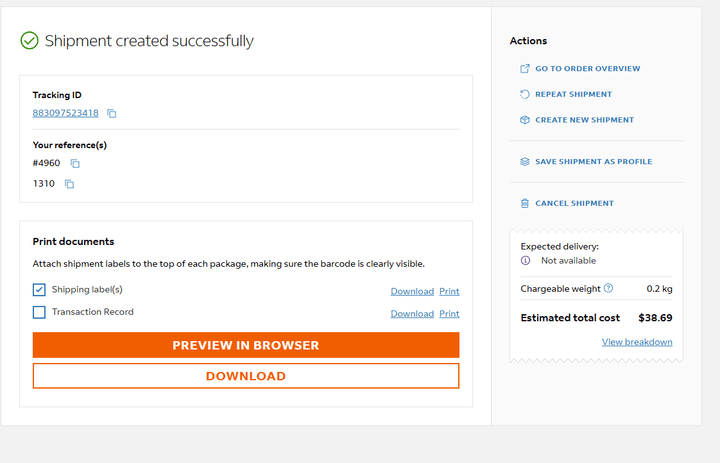Image resolution: width=720 pixels, height=463 pixels.
Task: Open chargeable weight help tooltip
Action: pyautogui.click(x=608, y=289)
